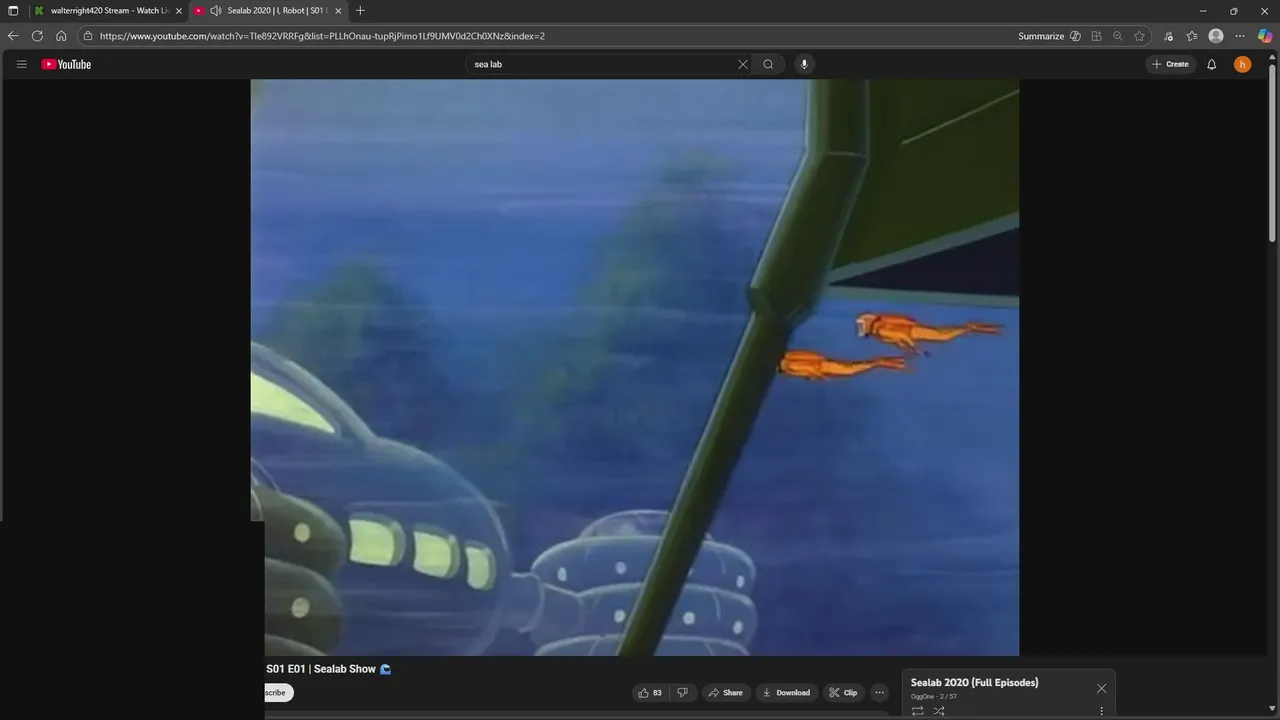This screenshot has height=720, width=1280.
Task: View site information lock icon
Action: pyautogui.click(x=88, y=36)
